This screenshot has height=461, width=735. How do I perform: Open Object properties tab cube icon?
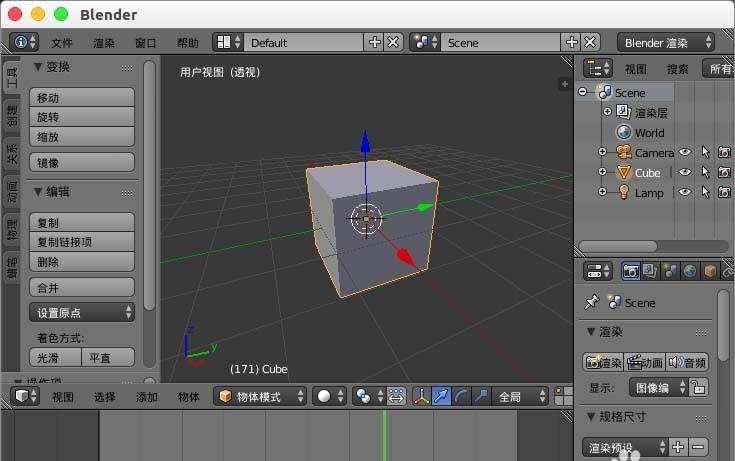710,271
